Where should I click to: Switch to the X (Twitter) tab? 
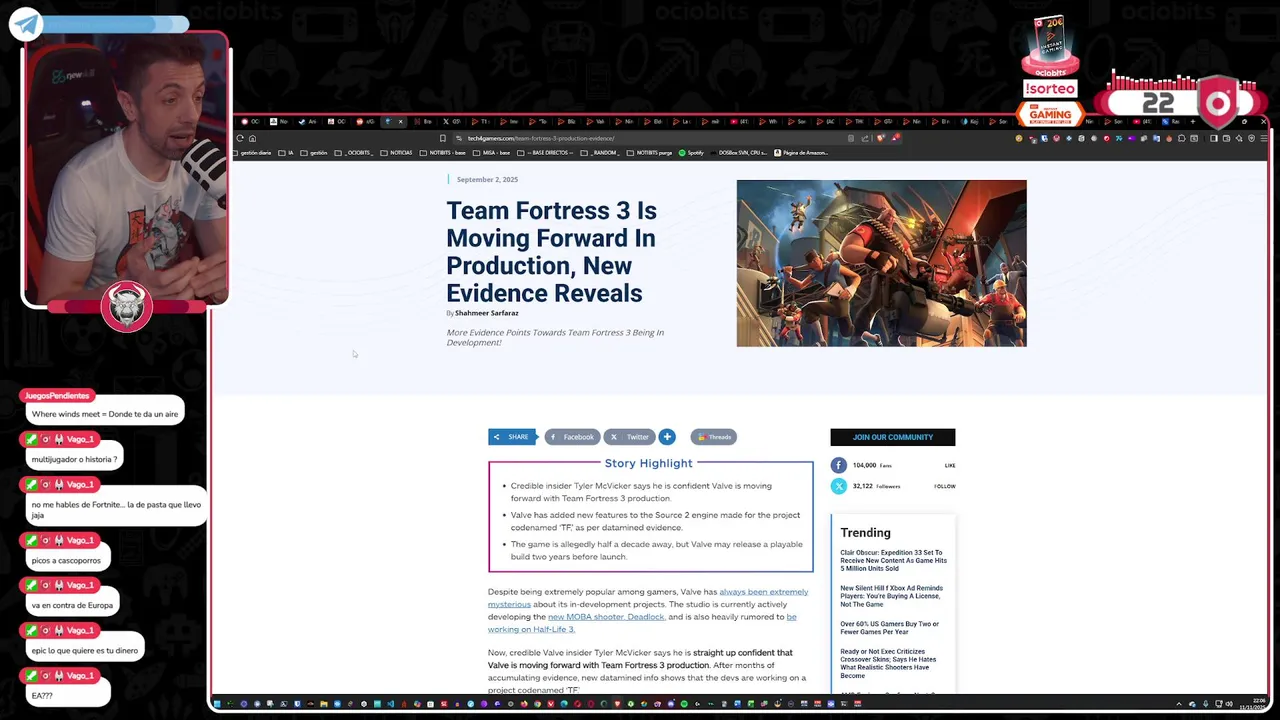[x=452, y=121]
